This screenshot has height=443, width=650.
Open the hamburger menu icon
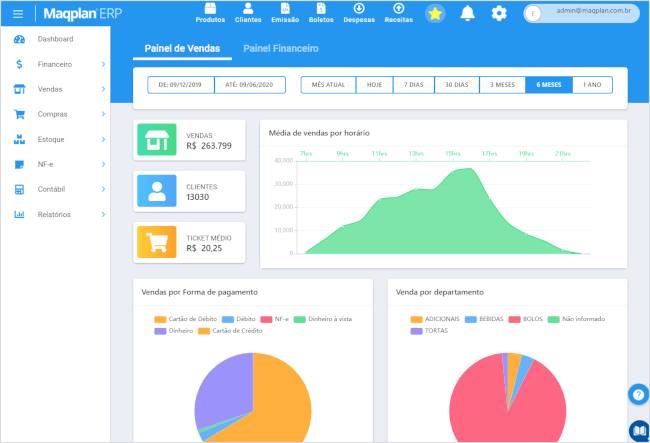click(x=18, y=14)
